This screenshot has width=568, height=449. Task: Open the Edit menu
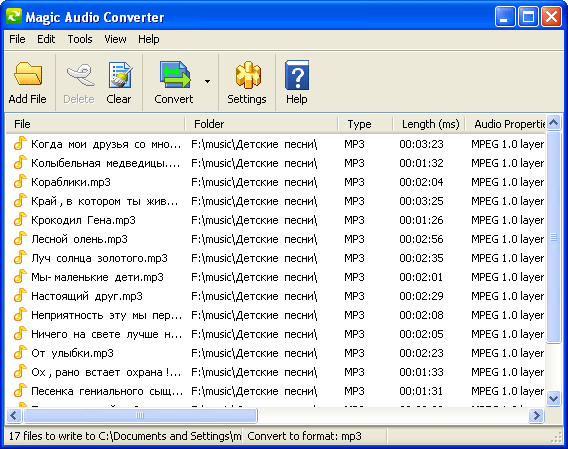coord(46,39)
